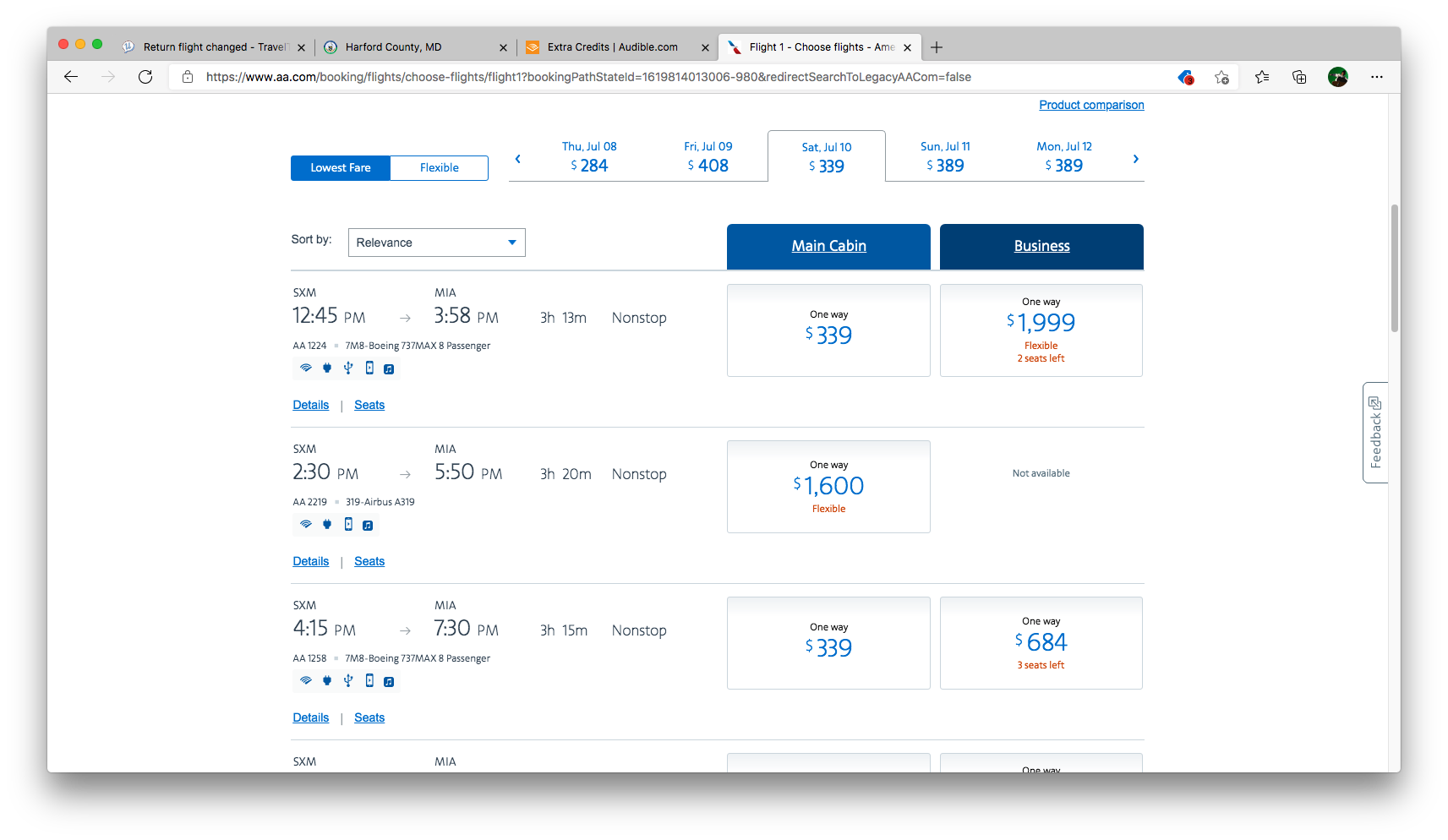Open browser Settings and more menu
This screenshot has height=840, width=1448.
(x=1377, y=77)
